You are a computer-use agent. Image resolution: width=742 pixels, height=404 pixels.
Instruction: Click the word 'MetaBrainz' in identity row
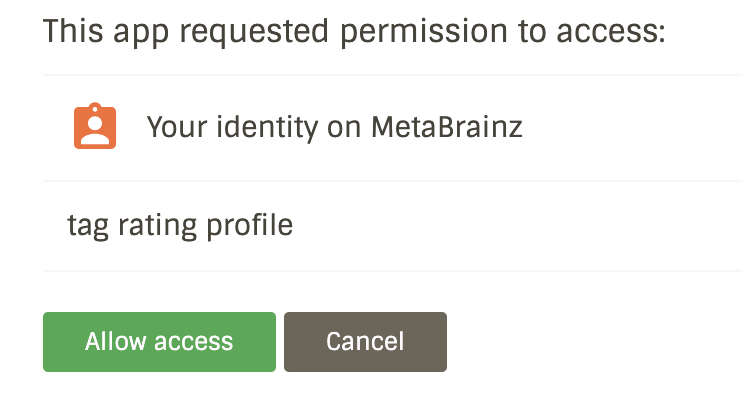click(447, 127)
